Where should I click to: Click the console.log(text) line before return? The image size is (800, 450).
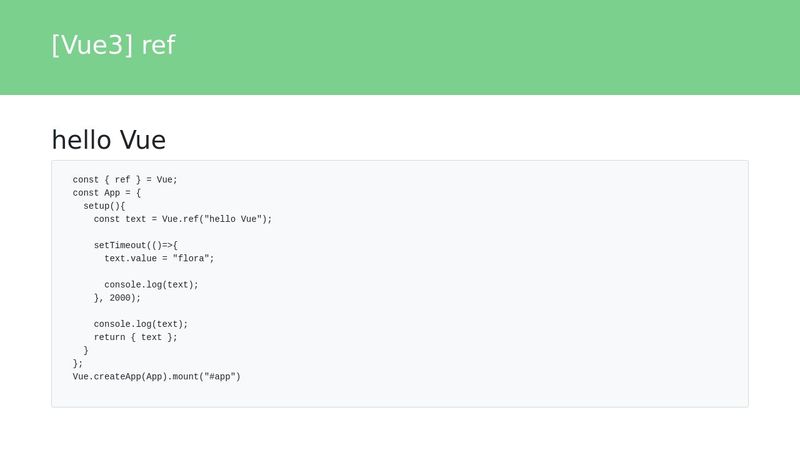click(x=141, y=324)
